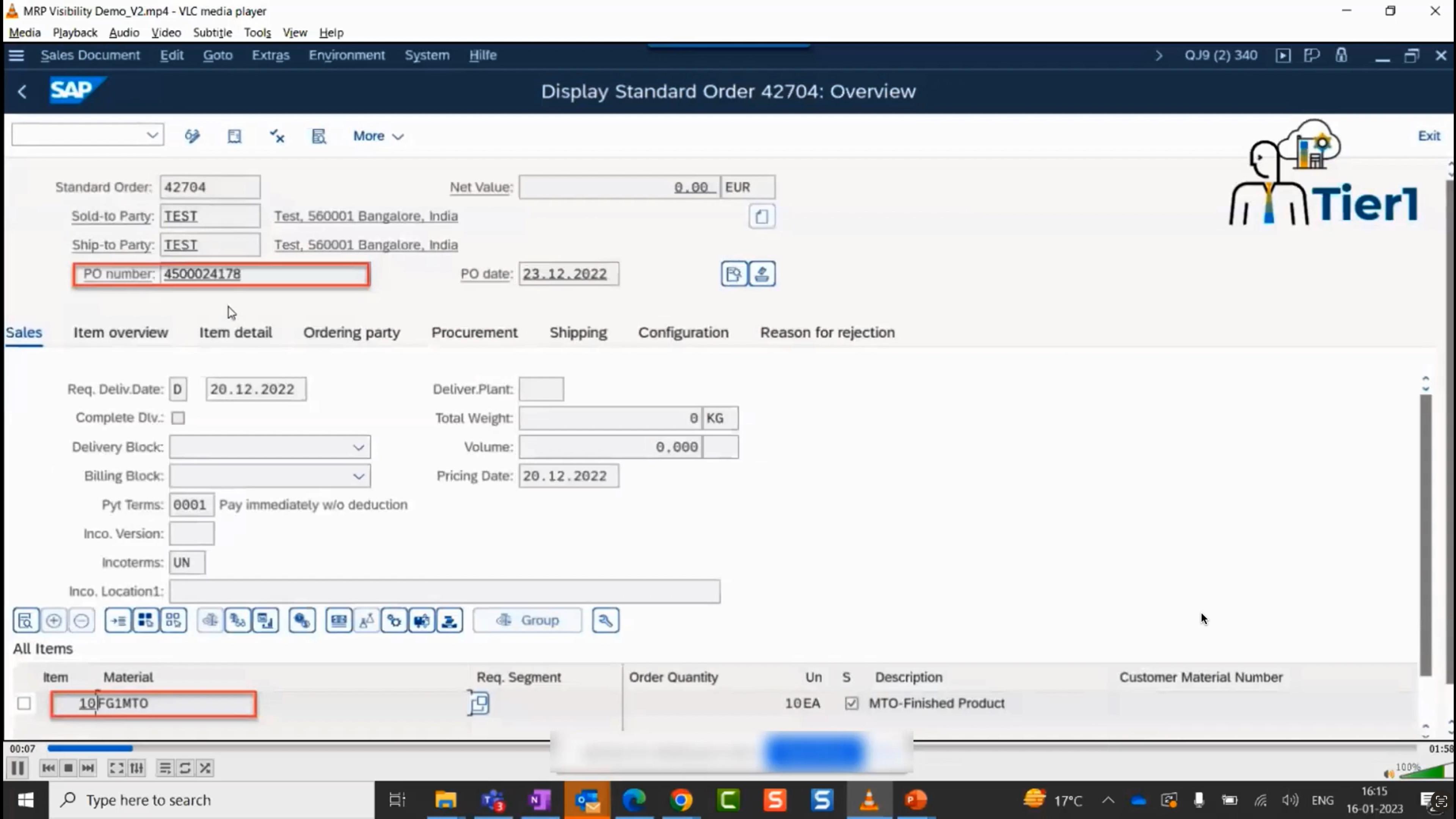1456x819 pixels.
Task: Click the Group button
Action: pos(527,621)
